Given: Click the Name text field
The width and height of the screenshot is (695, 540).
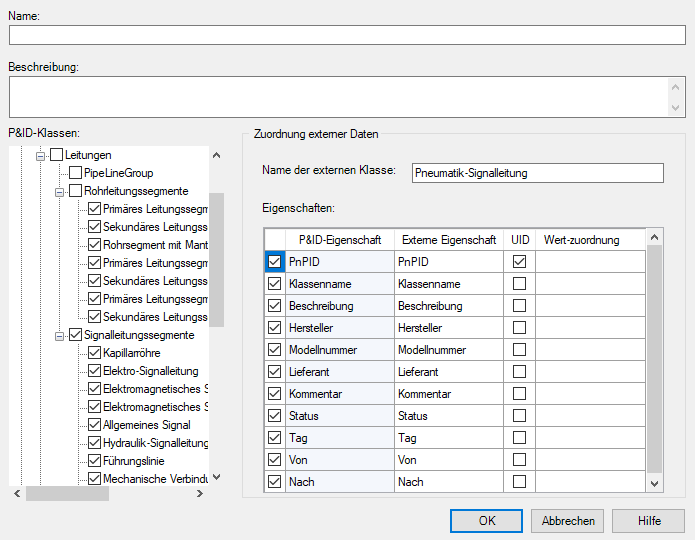Looking at the screenshot, I should point(347,35).
